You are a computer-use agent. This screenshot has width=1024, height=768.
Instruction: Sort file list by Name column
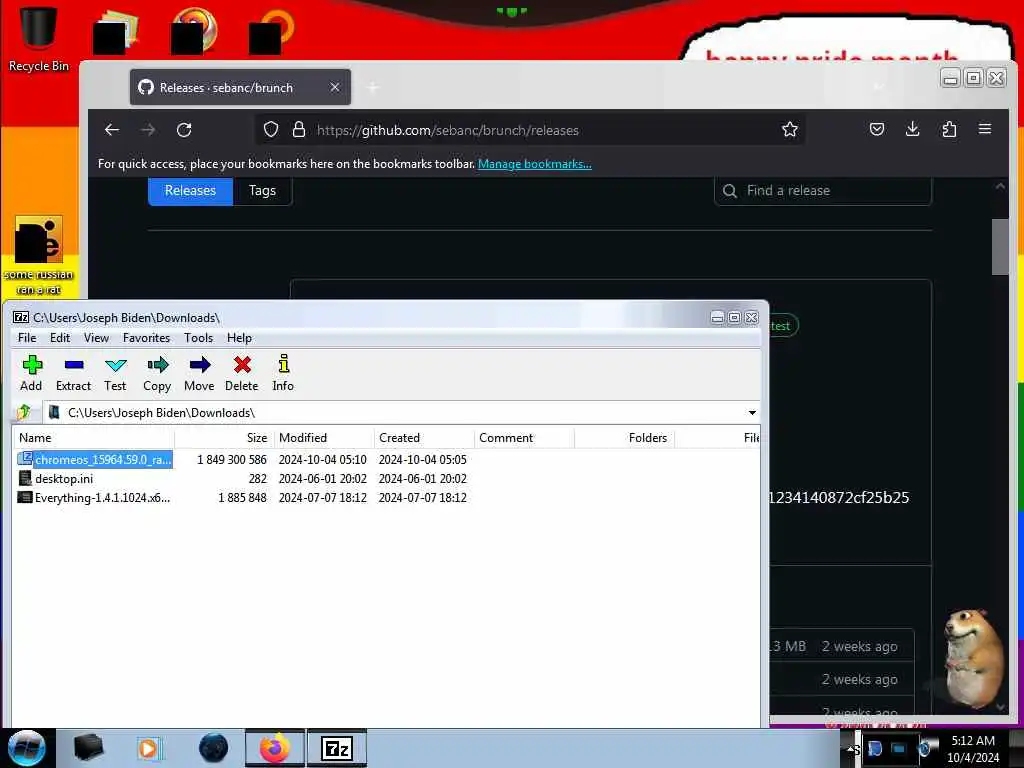click(93, 438)
